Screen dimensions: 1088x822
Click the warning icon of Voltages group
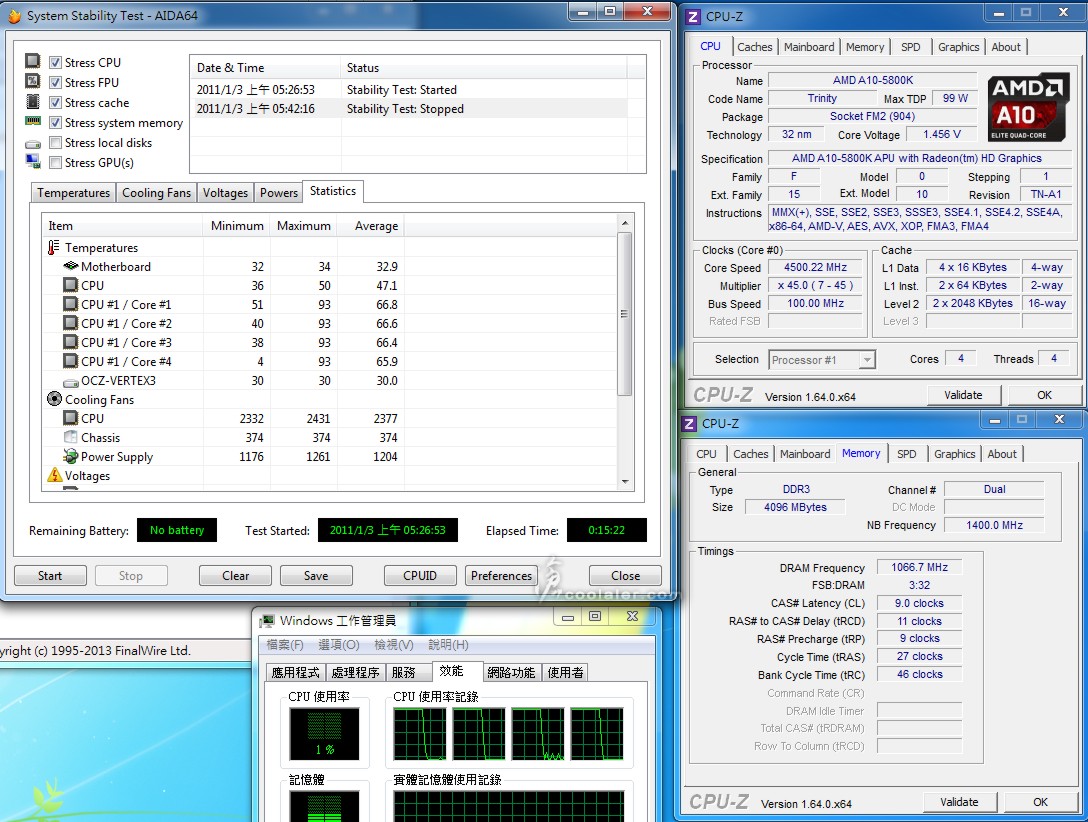[54, 474]
